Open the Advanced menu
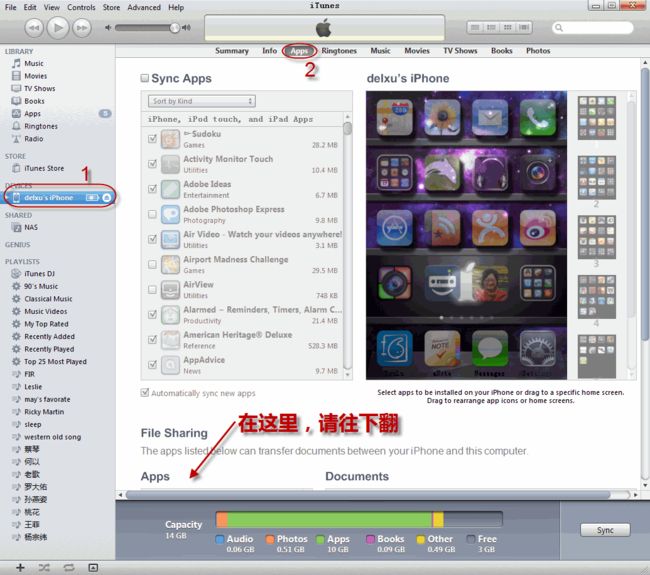 click(144, 7)
